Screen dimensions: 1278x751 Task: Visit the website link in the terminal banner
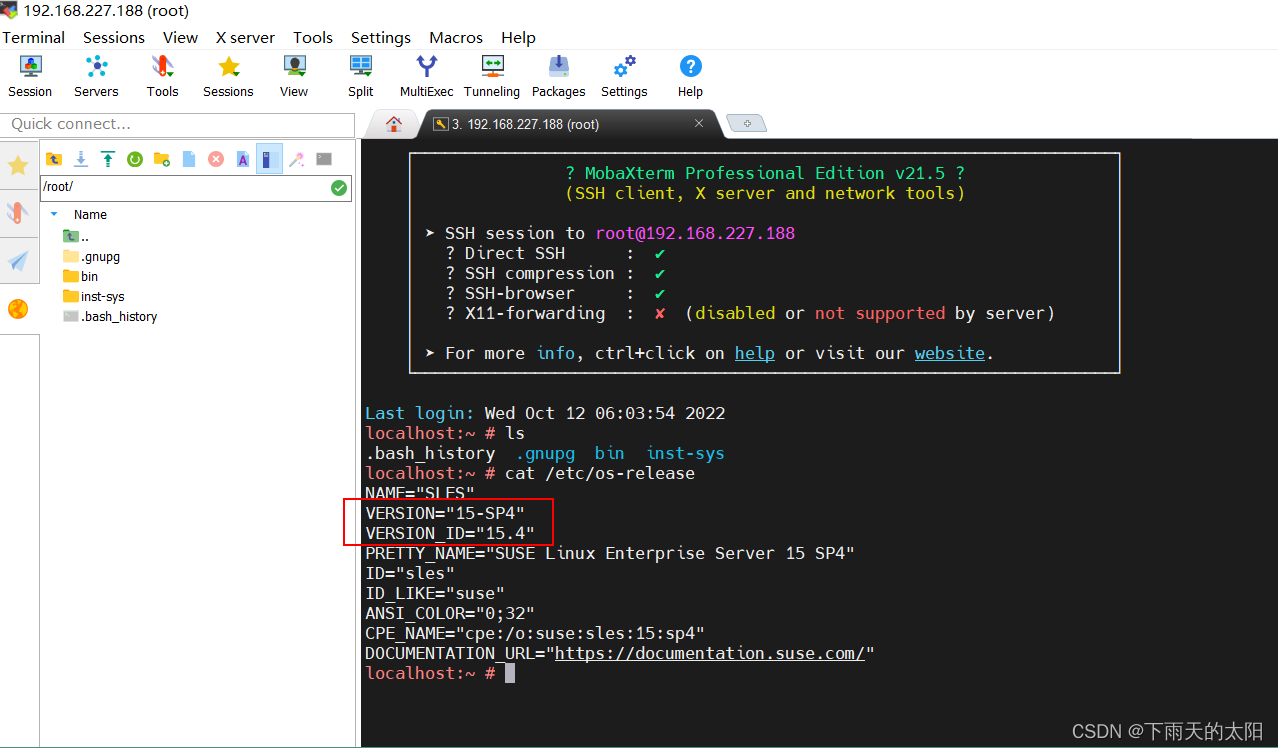pos(949,353)
